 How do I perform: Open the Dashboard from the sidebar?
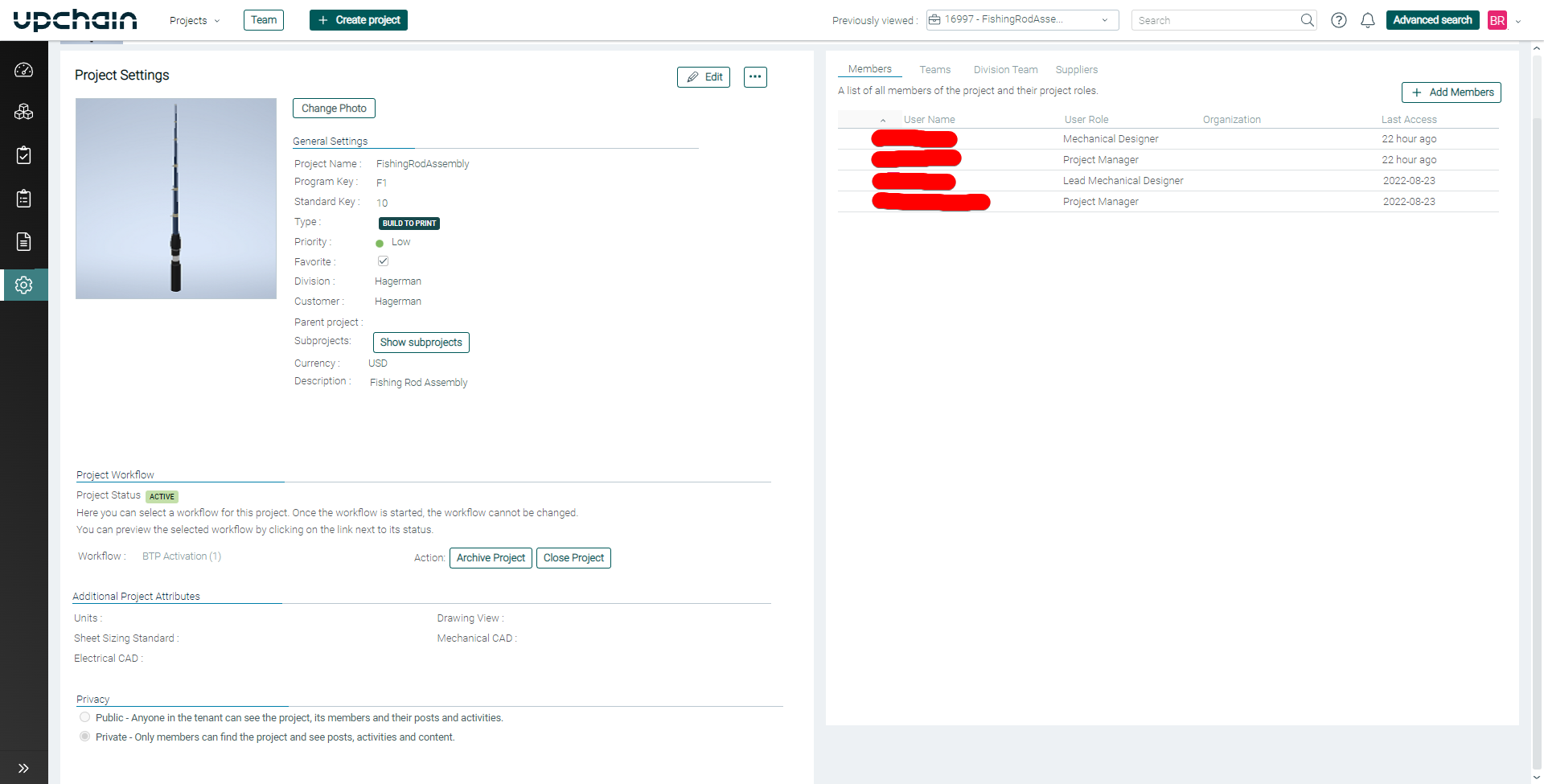coord(24,69)
